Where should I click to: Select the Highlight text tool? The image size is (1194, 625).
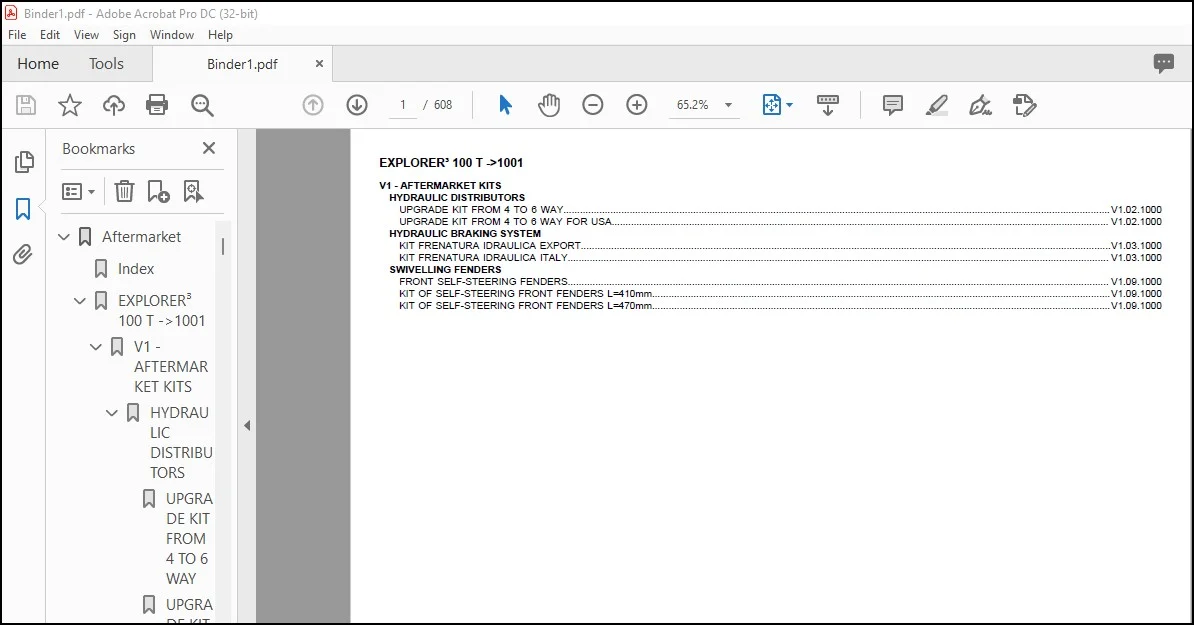[937, 105]
